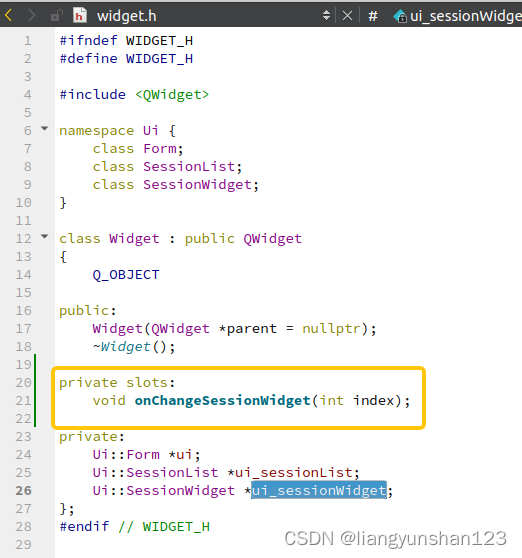
Task: Click the '#endif // WIDGET_H' line
Action: (135, 527)
